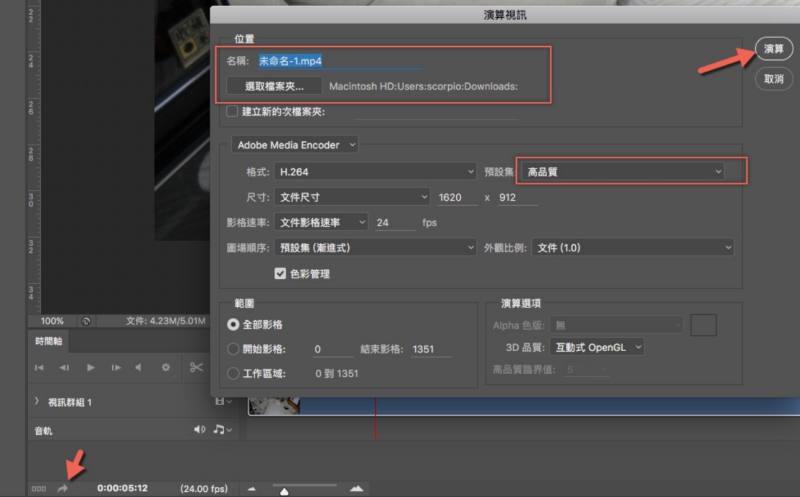The height and width of the screenshot is (497, 800).
Task: Jump to first frame in timeline
Action: coord(40,367)
